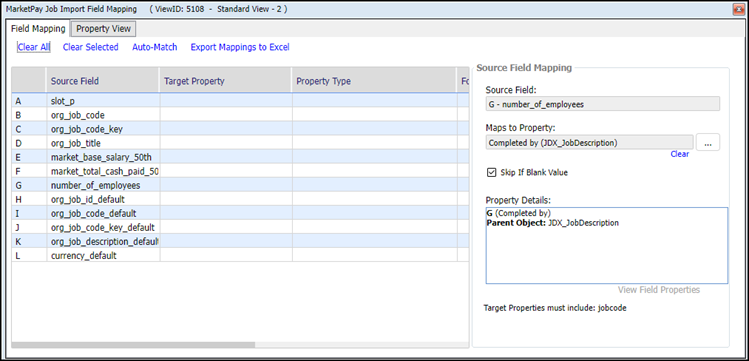Image resolution: width=749 pixels, height=361 pixels.
Task: Click the horizontal scrollbar of the grid
Action: (133, 345)
